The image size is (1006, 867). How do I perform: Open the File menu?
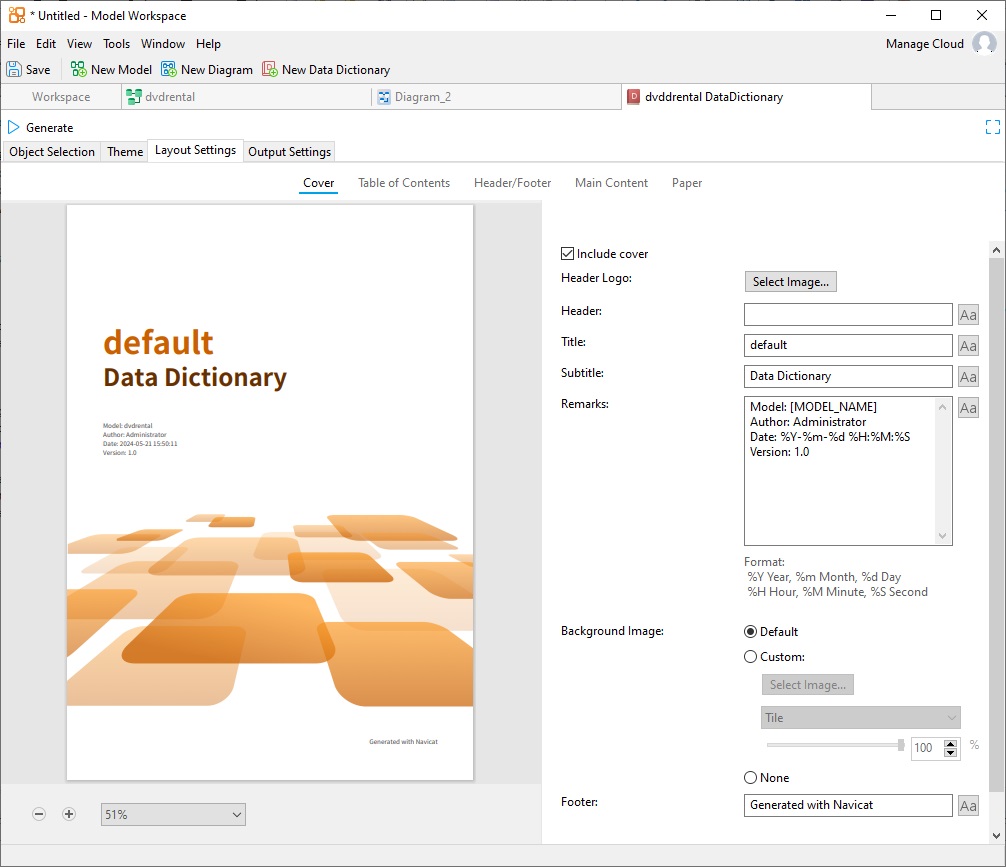16,44
